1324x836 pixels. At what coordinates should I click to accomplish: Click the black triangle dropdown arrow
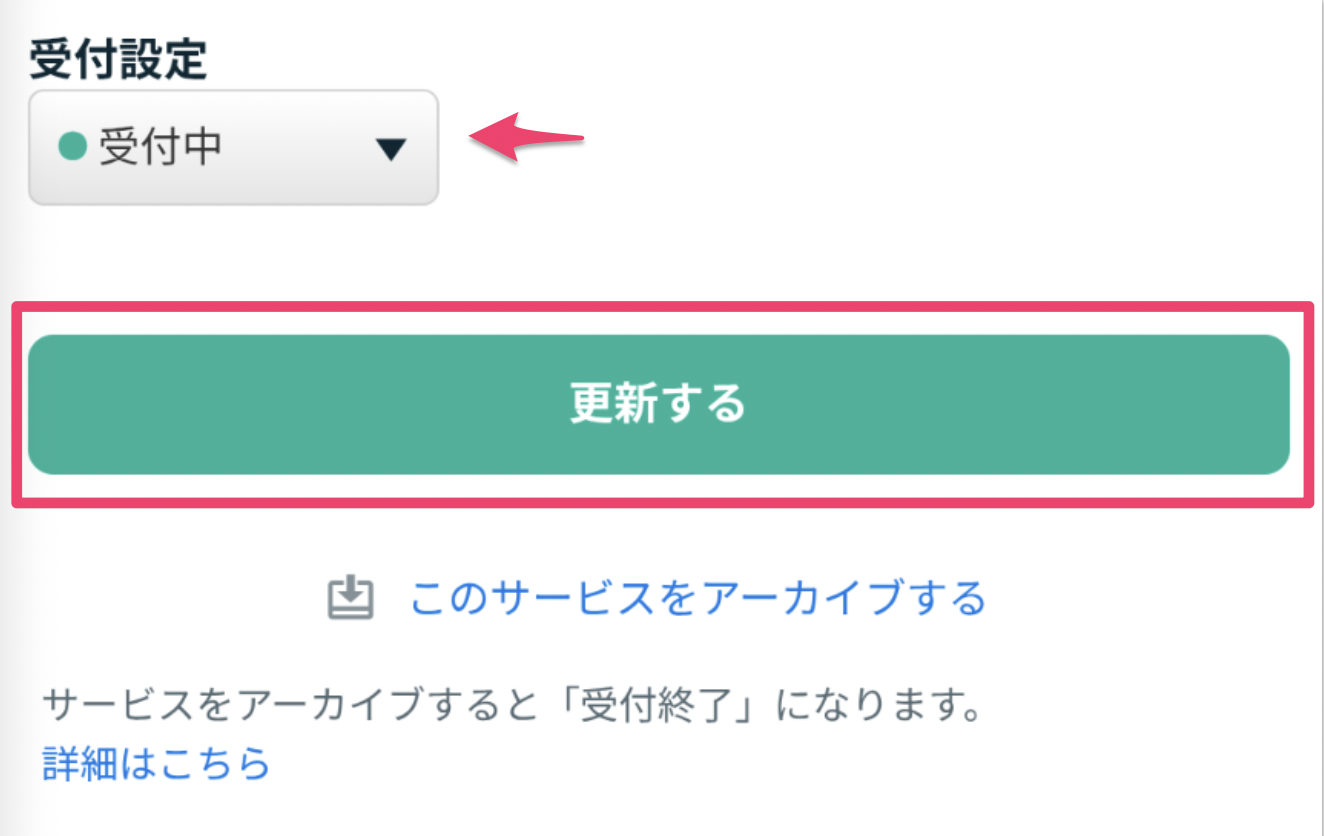tap(392, 146)
